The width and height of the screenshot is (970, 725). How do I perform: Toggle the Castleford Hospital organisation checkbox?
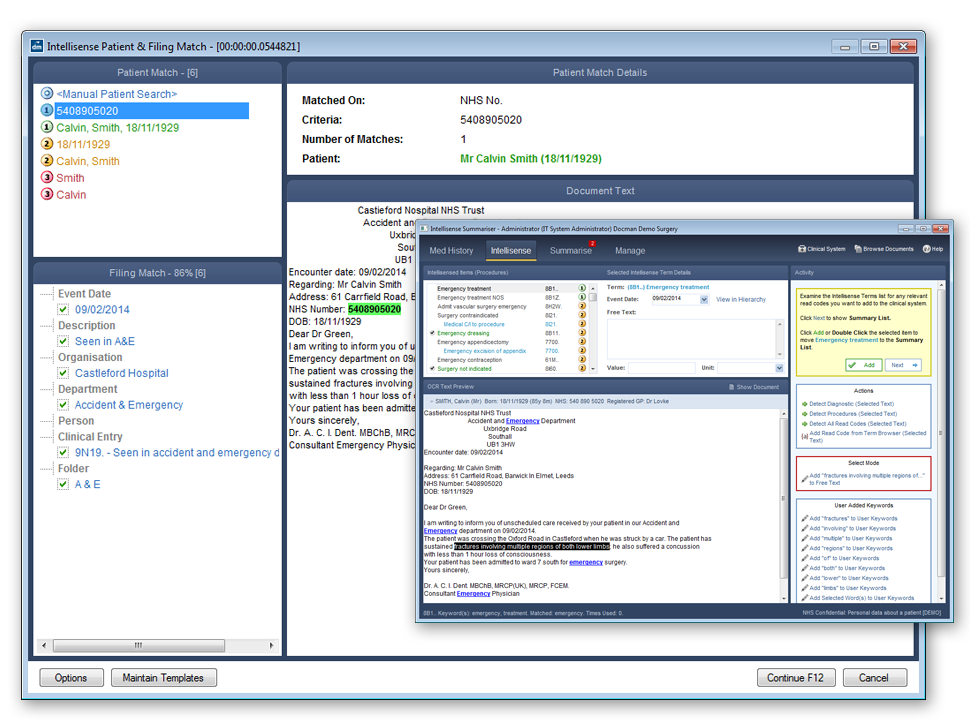(x=63, y=373)
